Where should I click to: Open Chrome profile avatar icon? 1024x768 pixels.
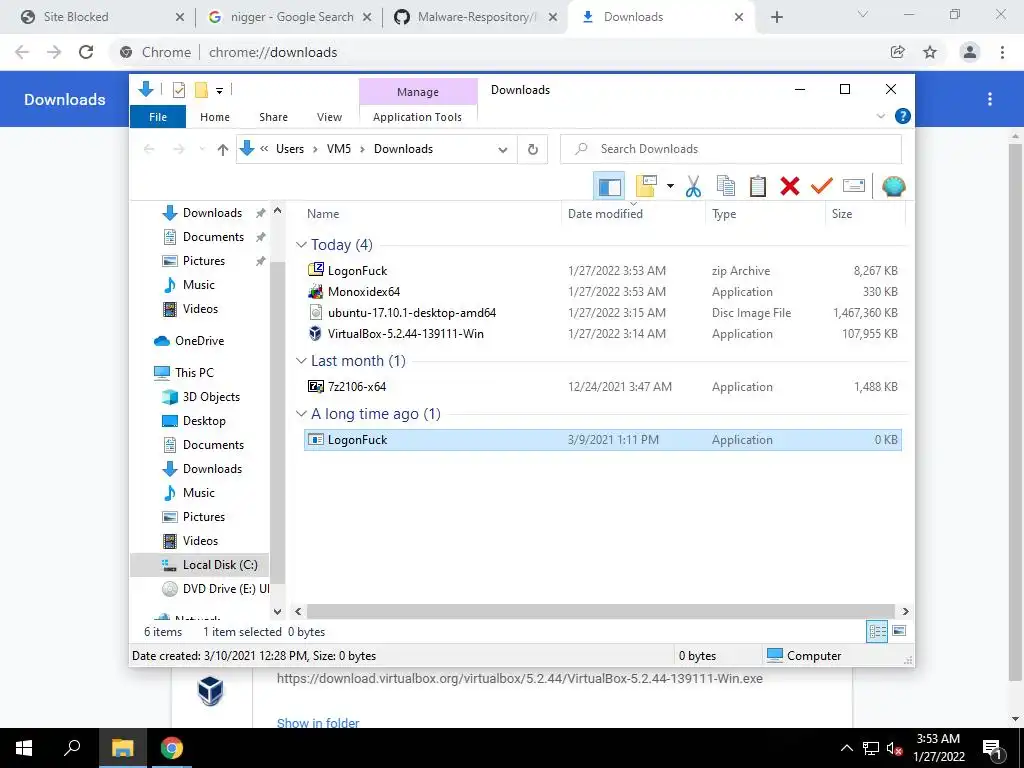tap(970, 52)
